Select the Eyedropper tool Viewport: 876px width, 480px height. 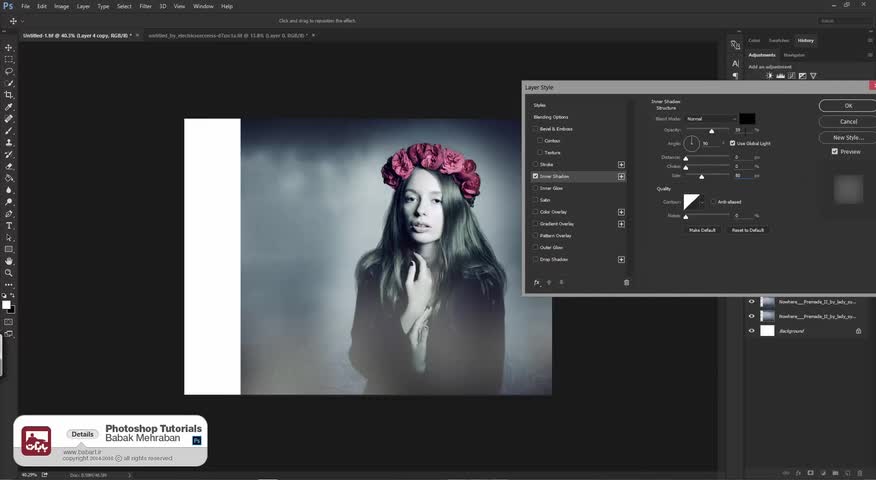pos(9,107)
